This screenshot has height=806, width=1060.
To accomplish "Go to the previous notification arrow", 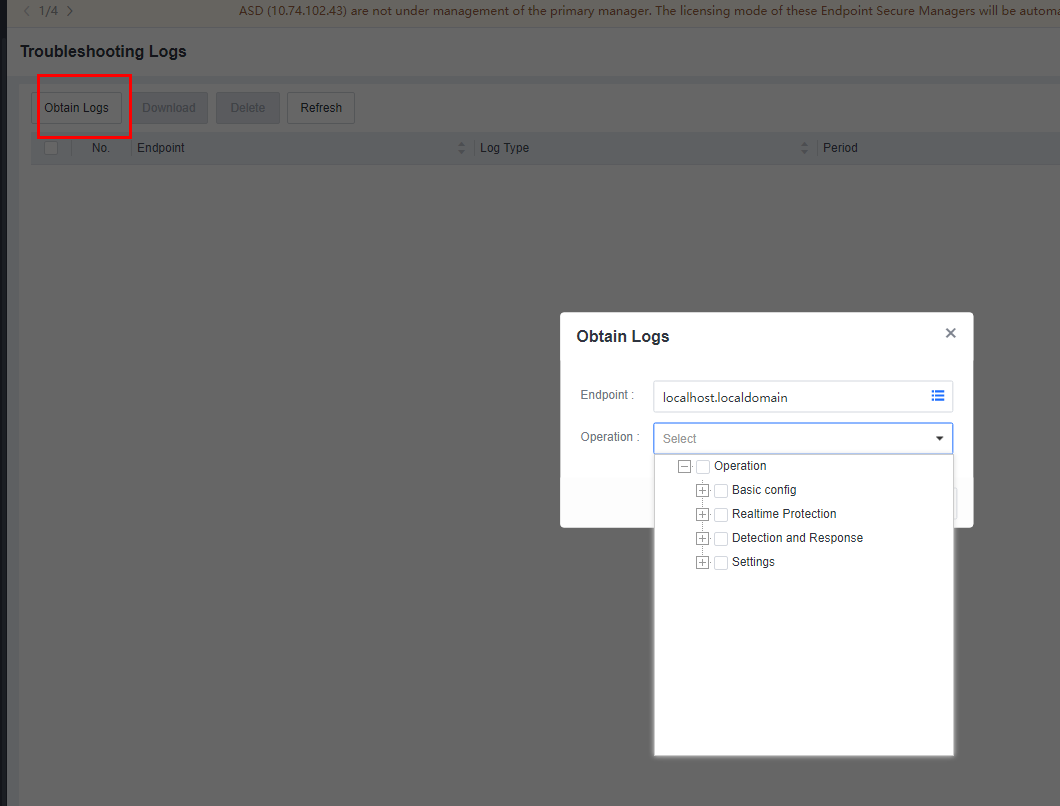I will (x=26, y=11).
